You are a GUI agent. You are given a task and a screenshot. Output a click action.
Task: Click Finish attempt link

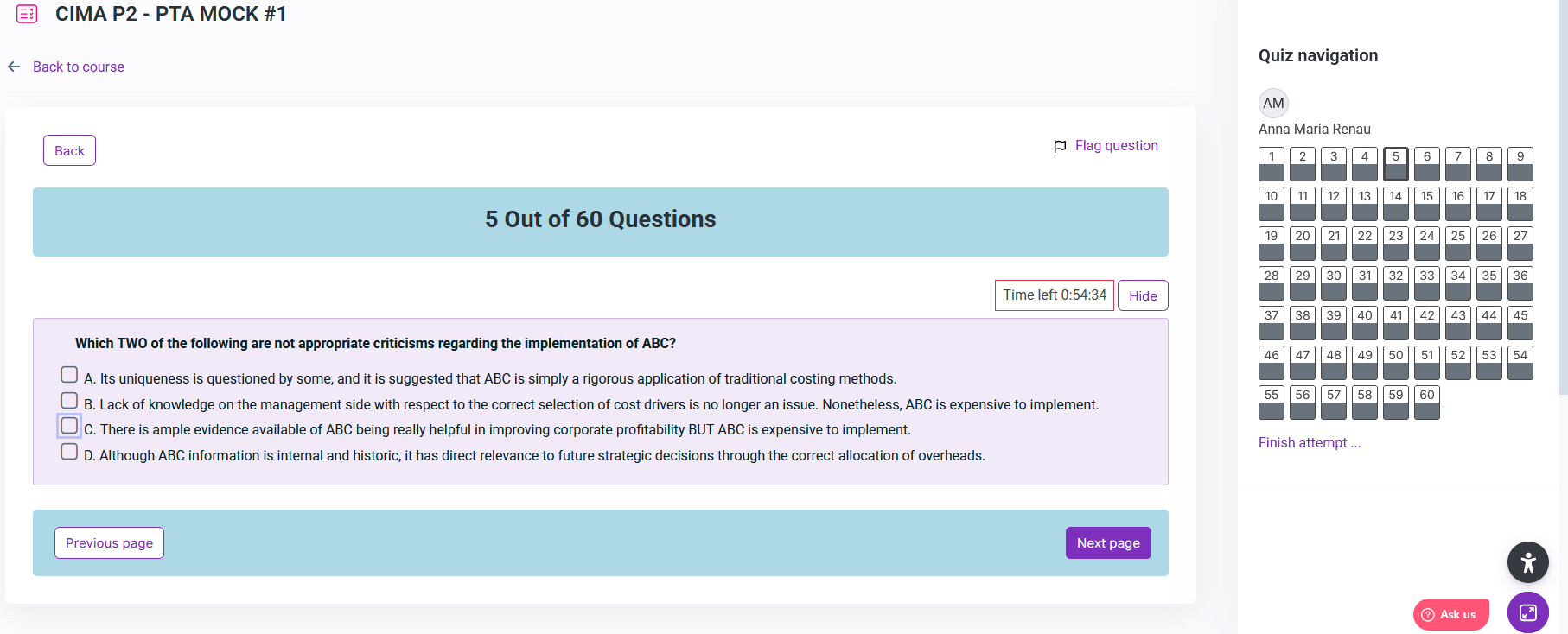coord(1309,442)
